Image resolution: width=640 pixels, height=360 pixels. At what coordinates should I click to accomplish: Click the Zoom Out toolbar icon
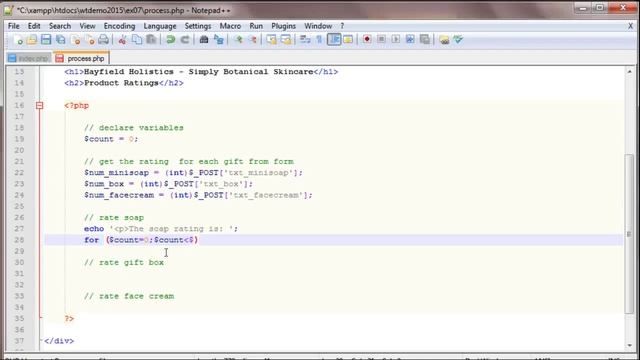(253, 40)
